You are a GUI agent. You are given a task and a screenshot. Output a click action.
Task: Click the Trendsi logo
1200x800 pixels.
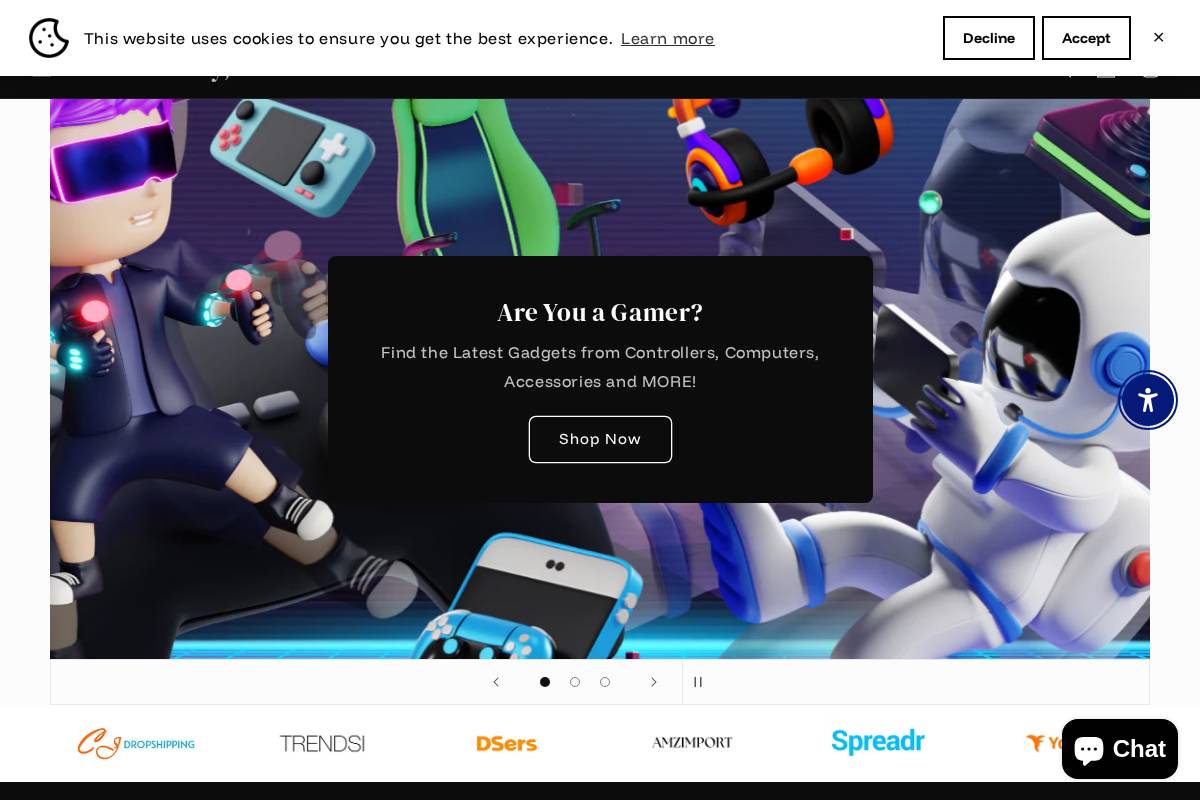[322, 743]
